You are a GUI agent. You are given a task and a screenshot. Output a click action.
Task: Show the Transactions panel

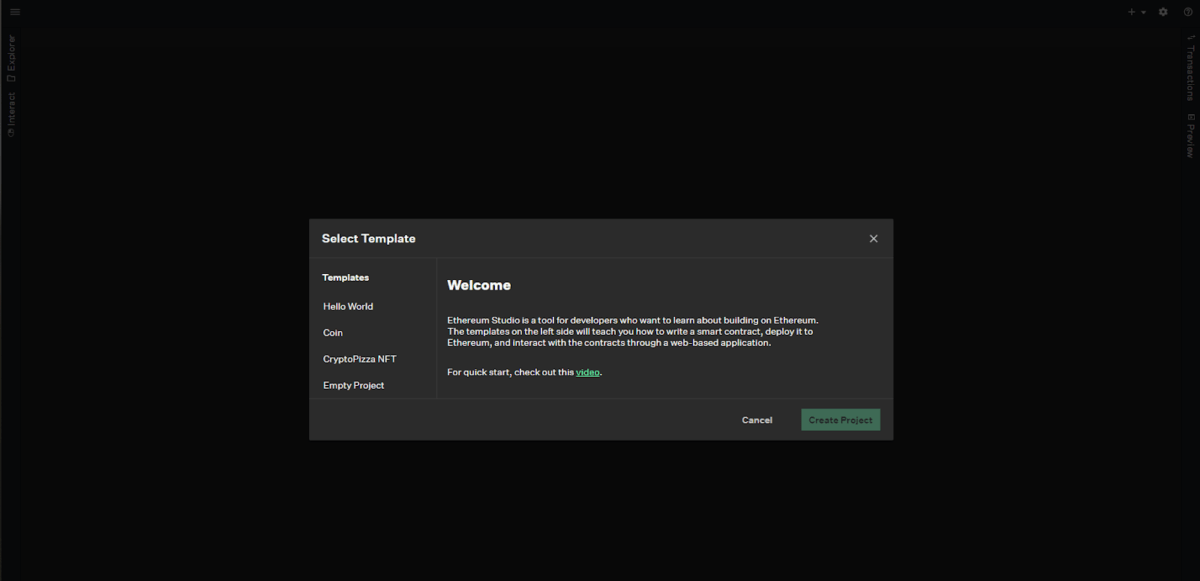click(x=1189, y=70)
